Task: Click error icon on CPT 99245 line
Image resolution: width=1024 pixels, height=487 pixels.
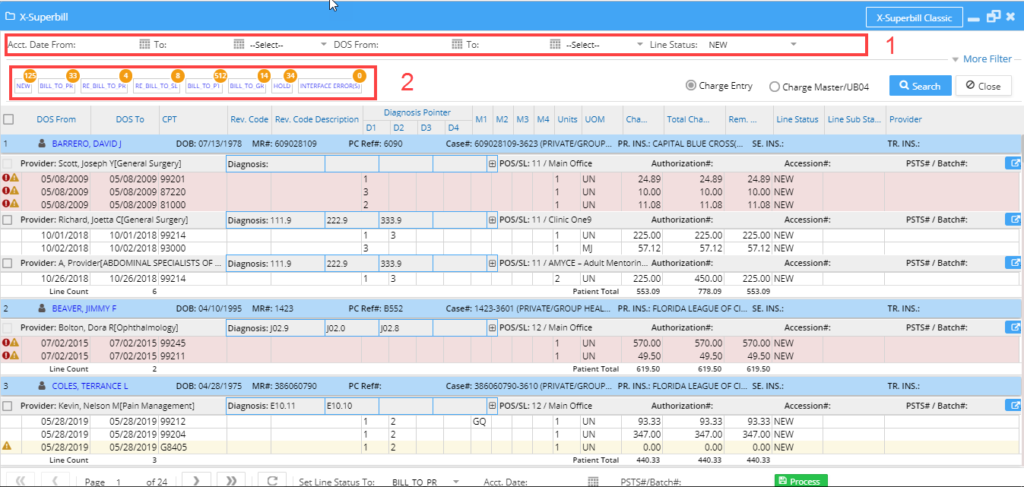Action: coord(6,342)
